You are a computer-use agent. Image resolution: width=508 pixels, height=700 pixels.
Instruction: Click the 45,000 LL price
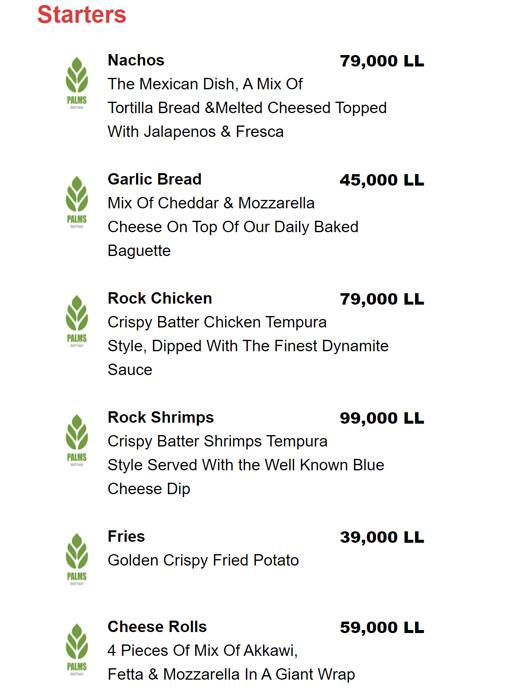[x=382, y=180]
